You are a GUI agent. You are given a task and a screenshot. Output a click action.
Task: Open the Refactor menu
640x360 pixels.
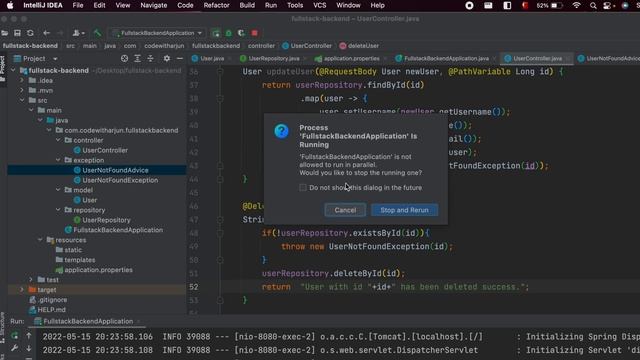click(x=216, y=5)
